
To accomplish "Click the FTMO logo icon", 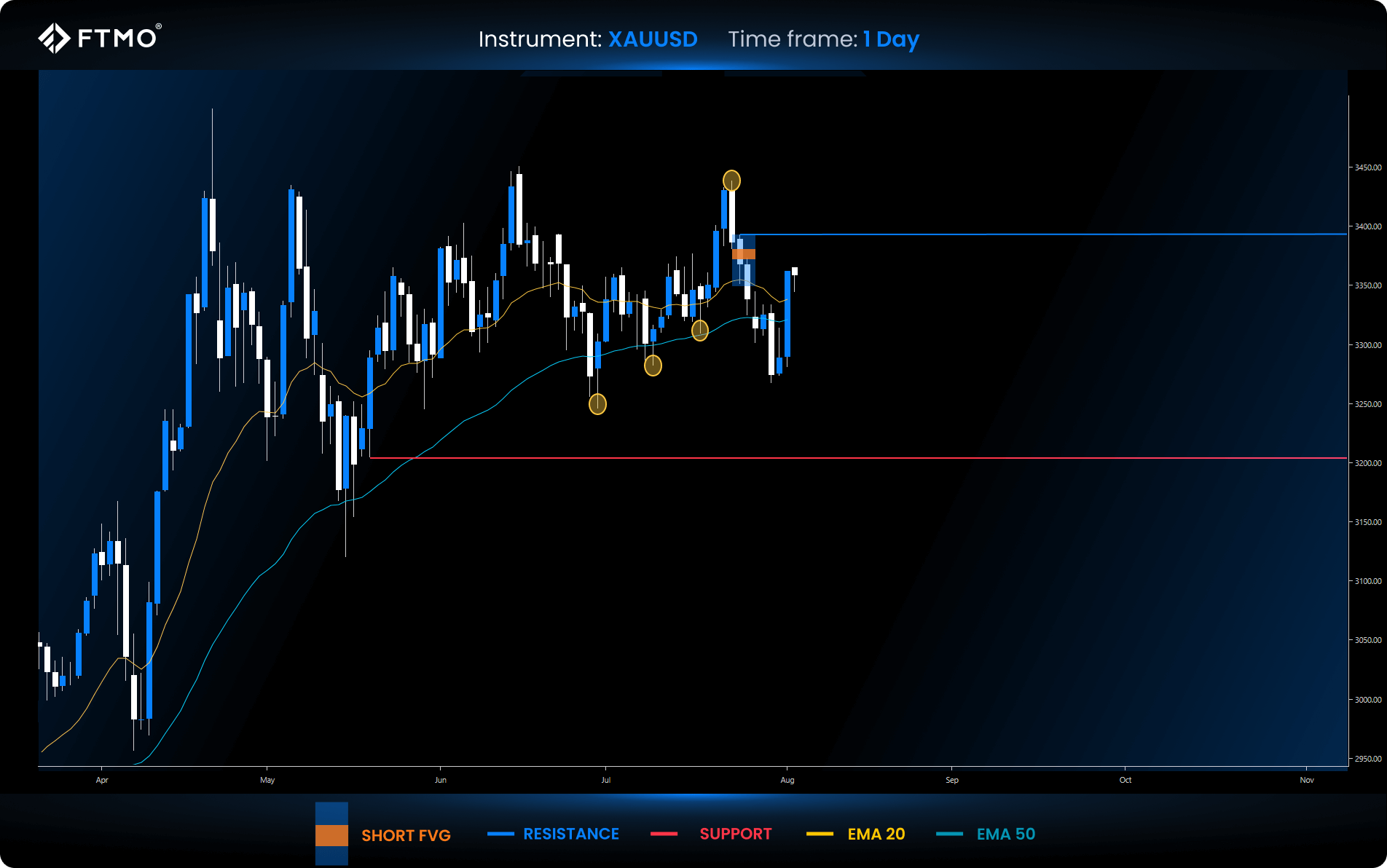I will (x=54, y=38).
